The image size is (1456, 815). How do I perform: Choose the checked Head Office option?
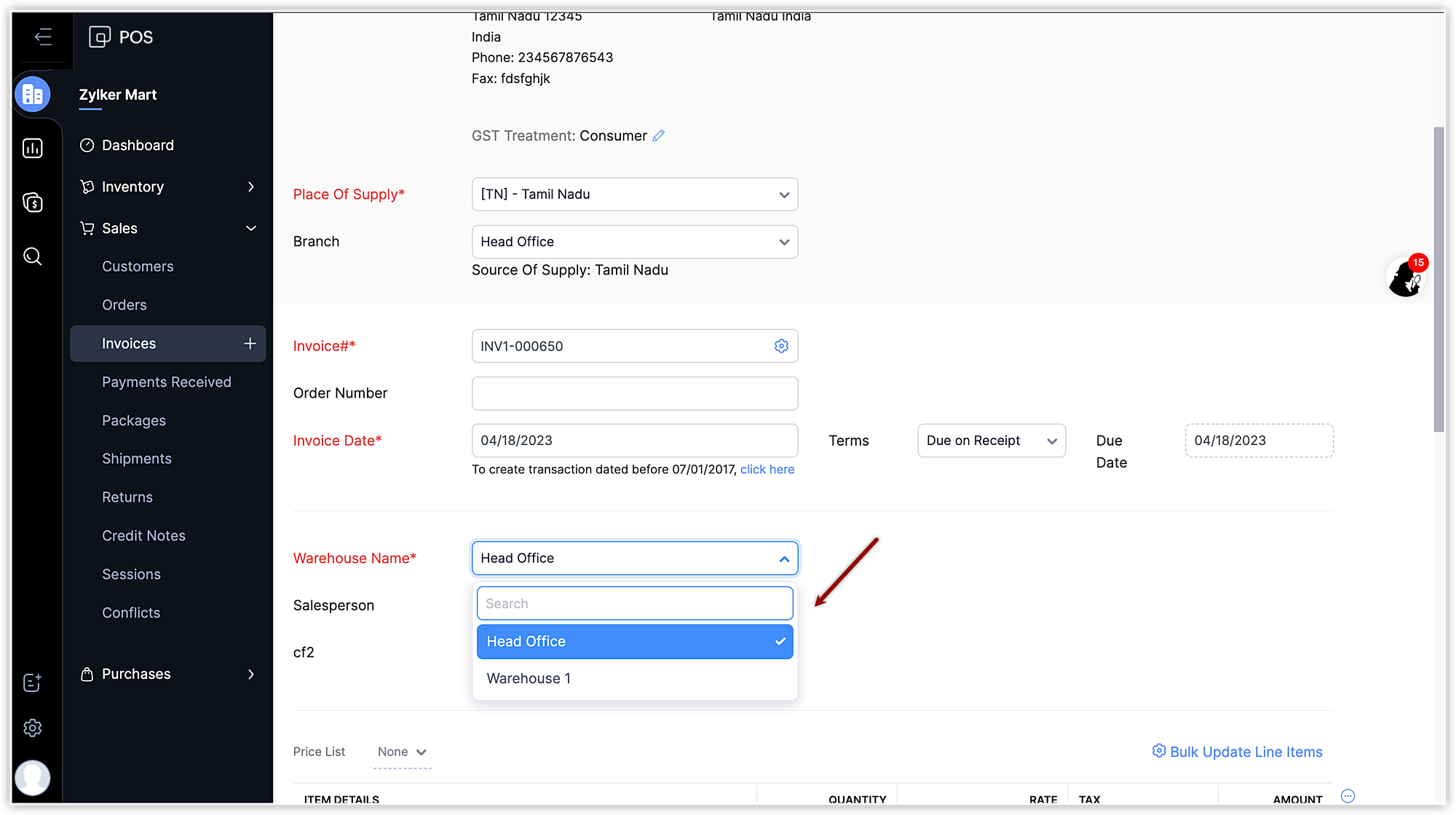click(634, 642)
